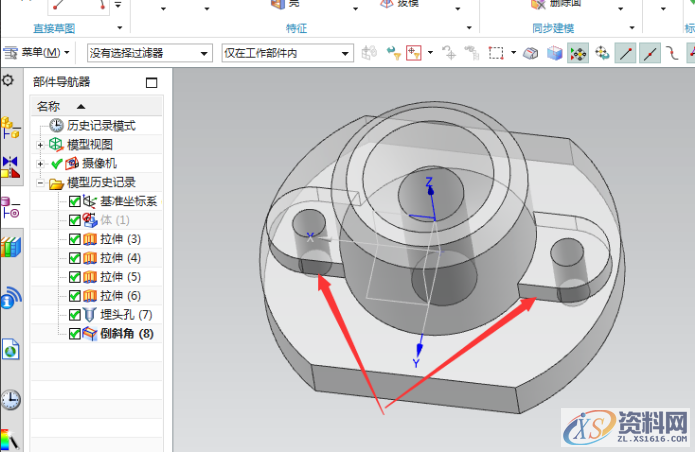Toggle the 拉伸 (3) feature checkbox
Image resolution: width=695 pixels, height=452 pixels.
75,239
